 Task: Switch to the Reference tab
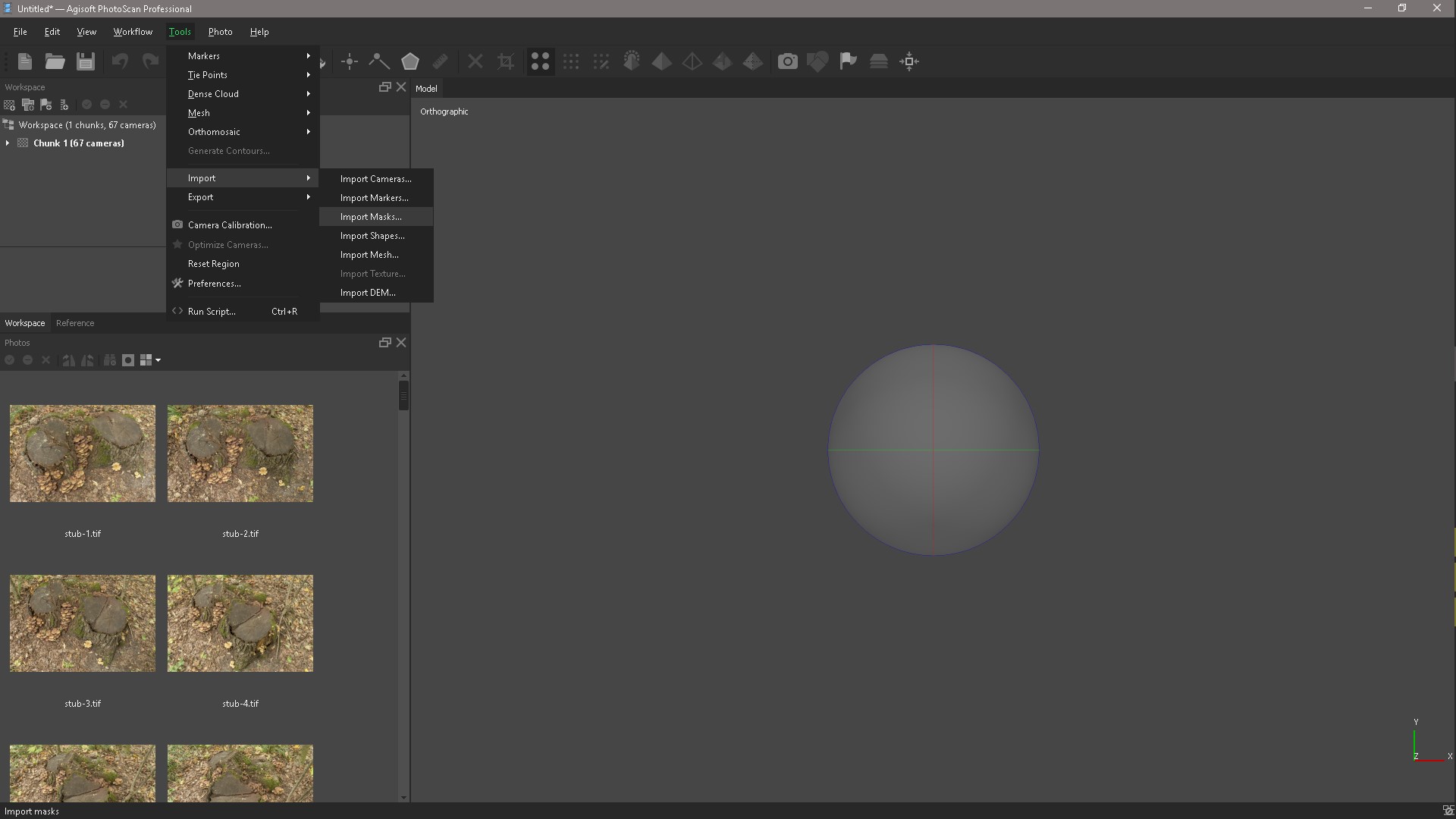click(75, 323)
